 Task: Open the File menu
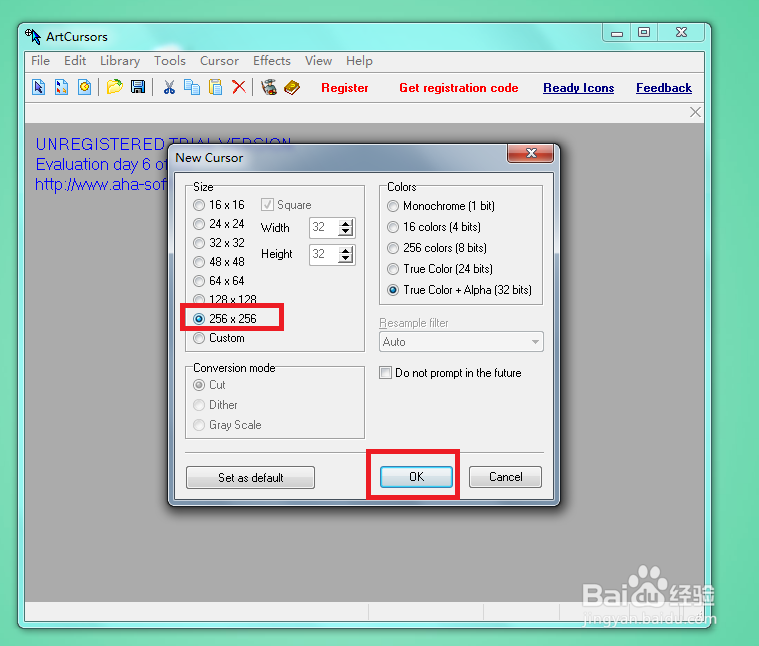[x=41, y=61]
